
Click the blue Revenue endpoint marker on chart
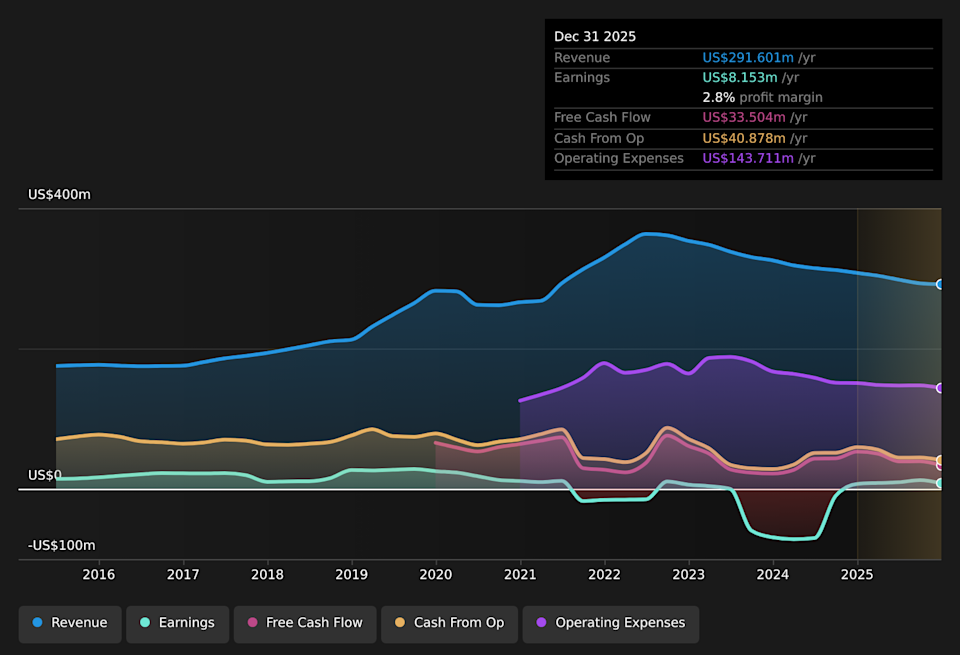(940, 284)
